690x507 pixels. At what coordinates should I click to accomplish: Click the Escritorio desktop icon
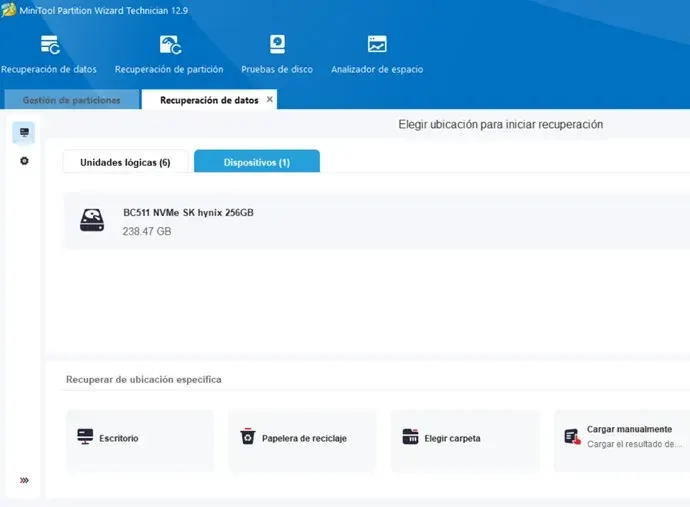(85, 437)
